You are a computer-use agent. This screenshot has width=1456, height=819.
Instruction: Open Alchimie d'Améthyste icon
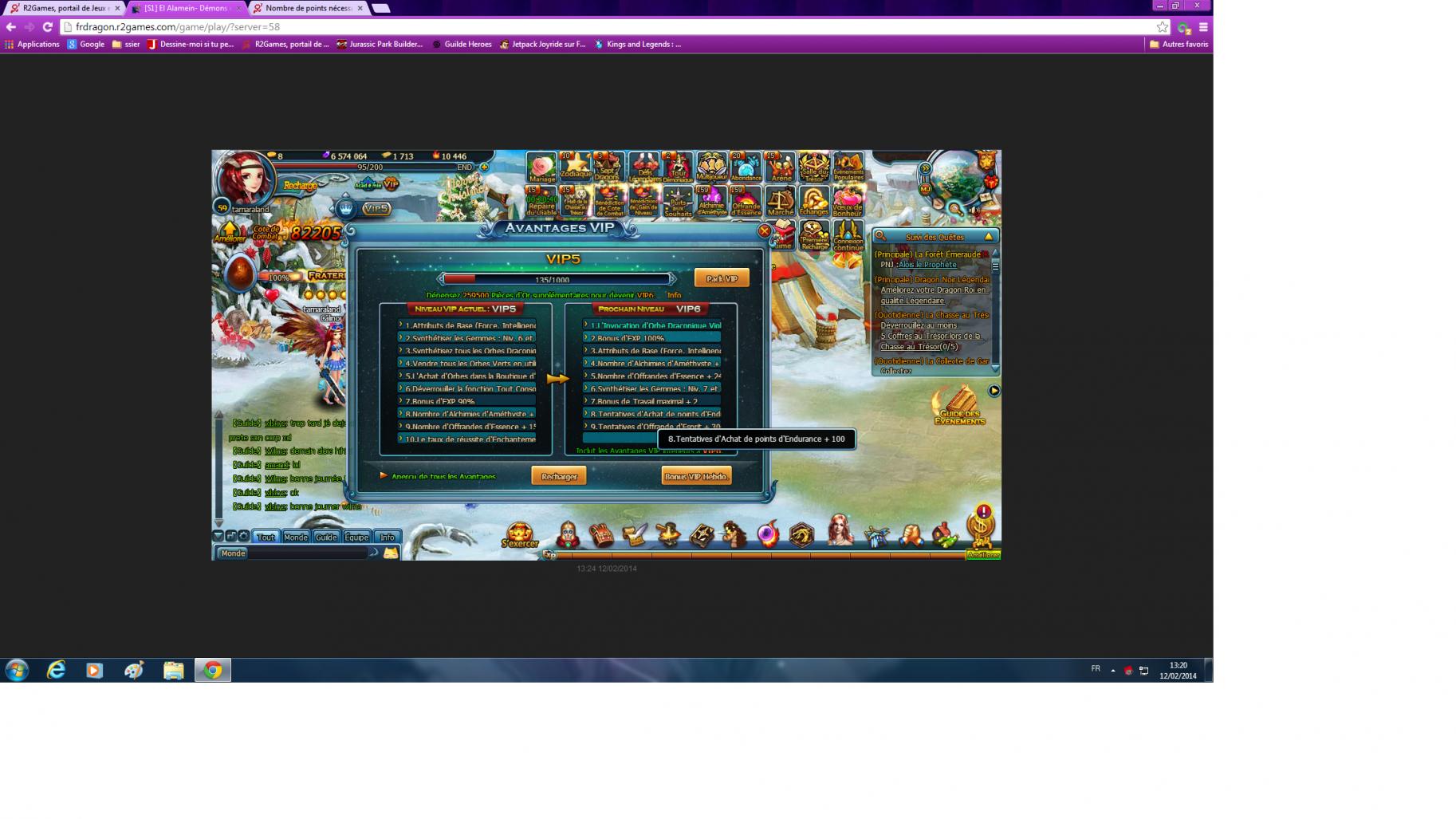point(711,202)
